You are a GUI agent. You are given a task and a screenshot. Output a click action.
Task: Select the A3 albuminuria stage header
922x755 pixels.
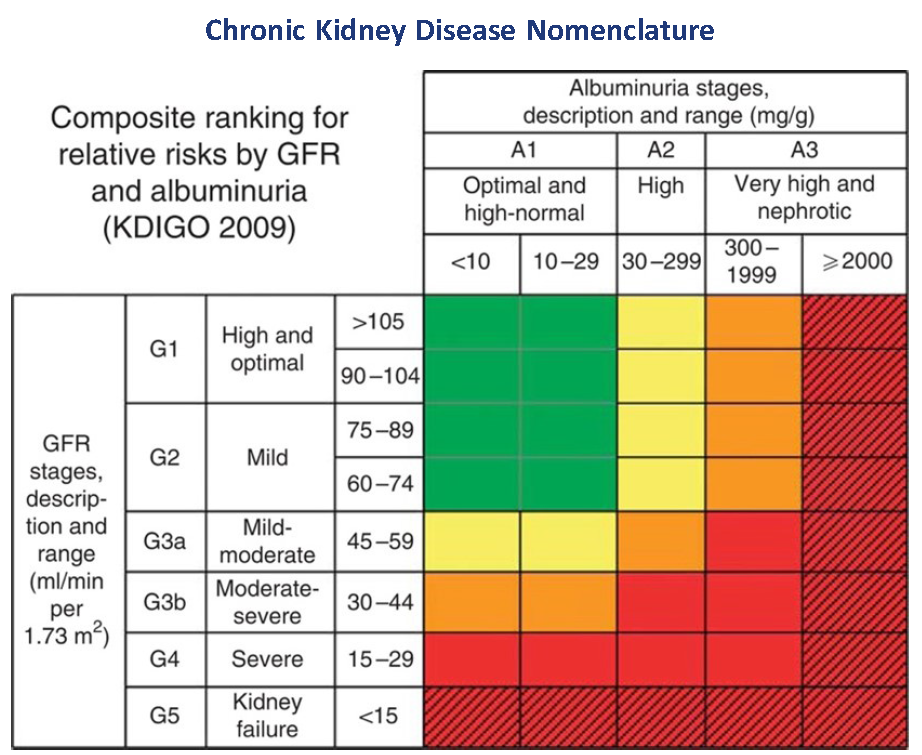[x=804, y=150]
